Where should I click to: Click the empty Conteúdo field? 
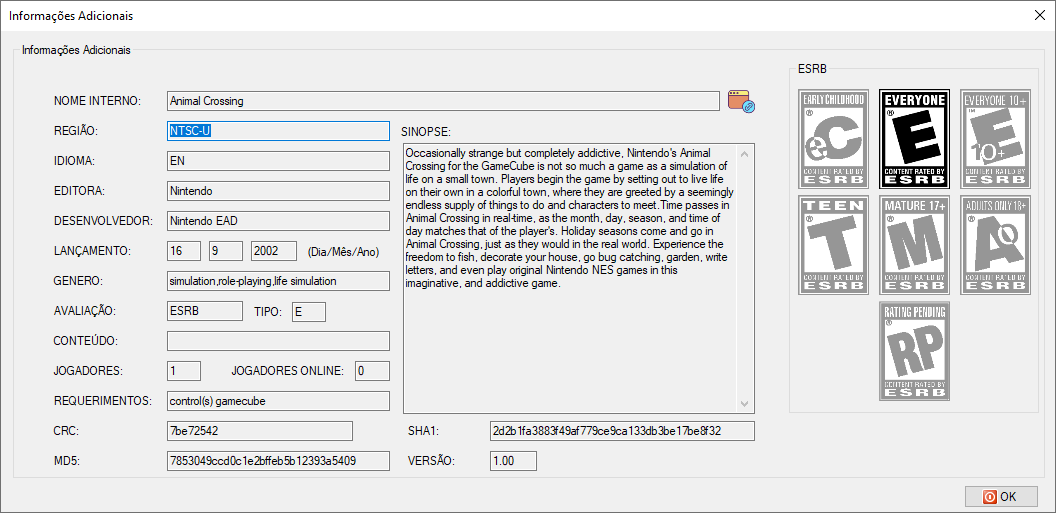pyautogui.click(x=278, y=341)
